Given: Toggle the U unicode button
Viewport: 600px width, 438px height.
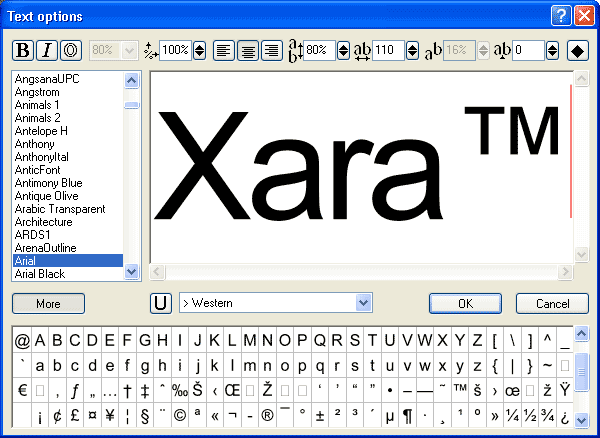Looking at the screenshot, I should [161, 303].
